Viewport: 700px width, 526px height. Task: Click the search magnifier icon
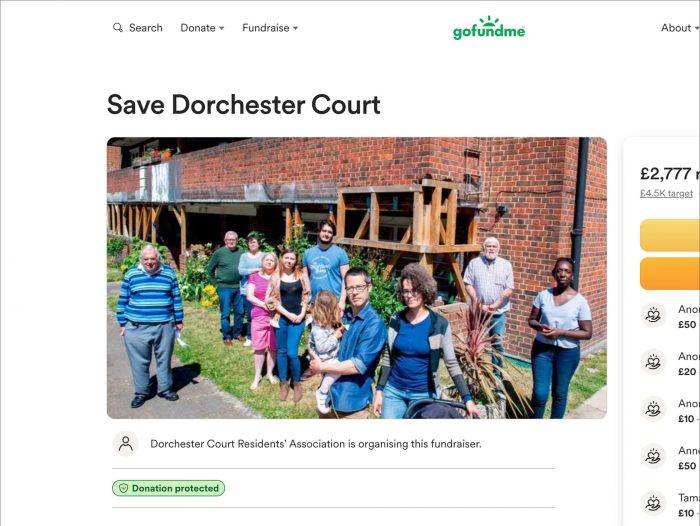[117, 28]
